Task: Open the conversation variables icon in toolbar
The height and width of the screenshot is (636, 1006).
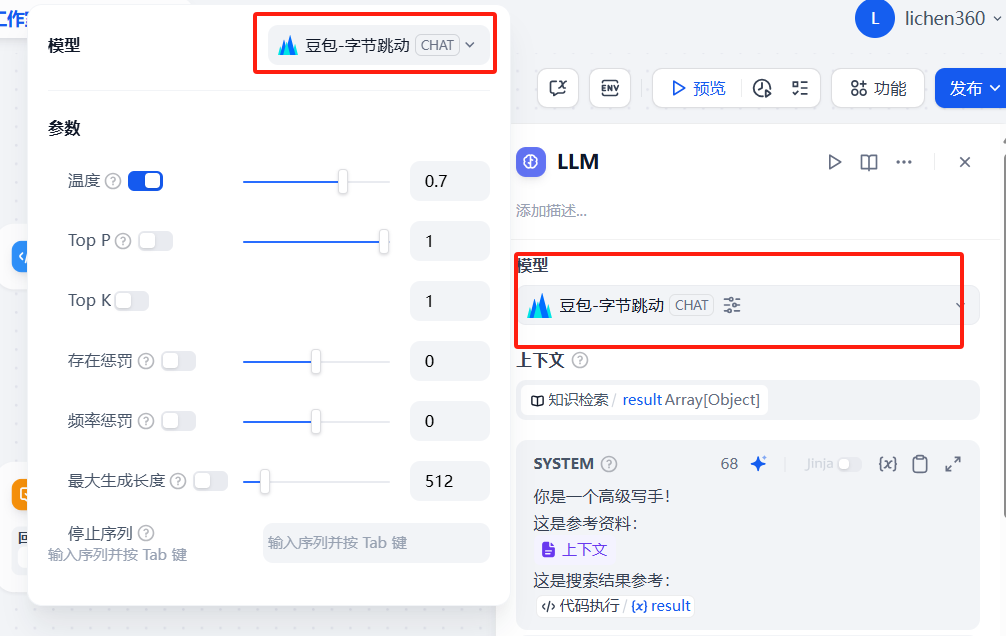Action: [558, 88]
